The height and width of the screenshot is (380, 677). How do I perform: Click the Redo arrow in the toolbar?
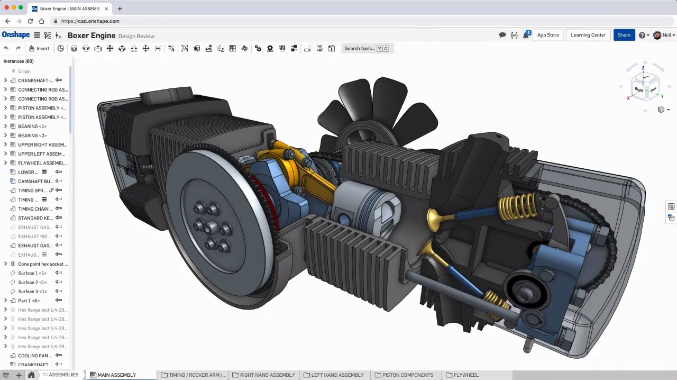18,48
